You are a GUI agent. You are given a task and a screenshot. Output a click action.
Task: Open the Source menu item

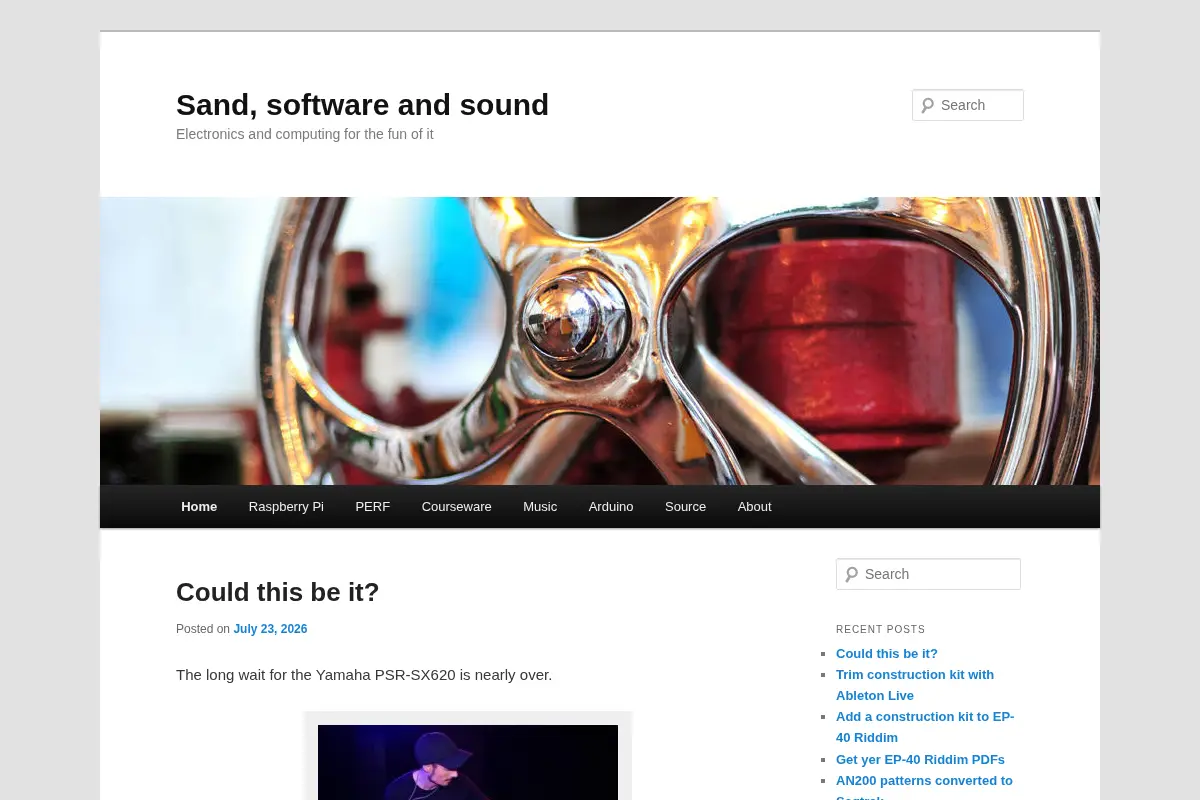[x=685, y=507]
